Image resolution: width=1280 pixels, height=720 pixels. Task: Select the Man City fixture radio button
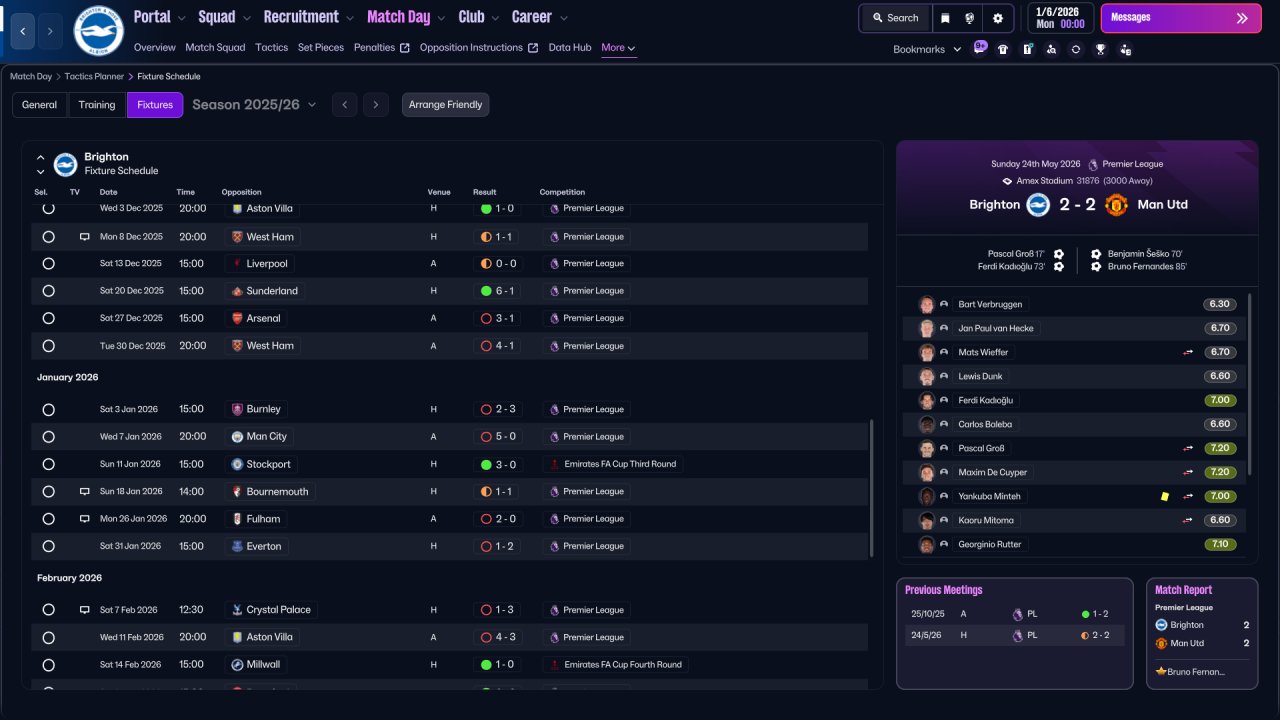coord(48,437)
